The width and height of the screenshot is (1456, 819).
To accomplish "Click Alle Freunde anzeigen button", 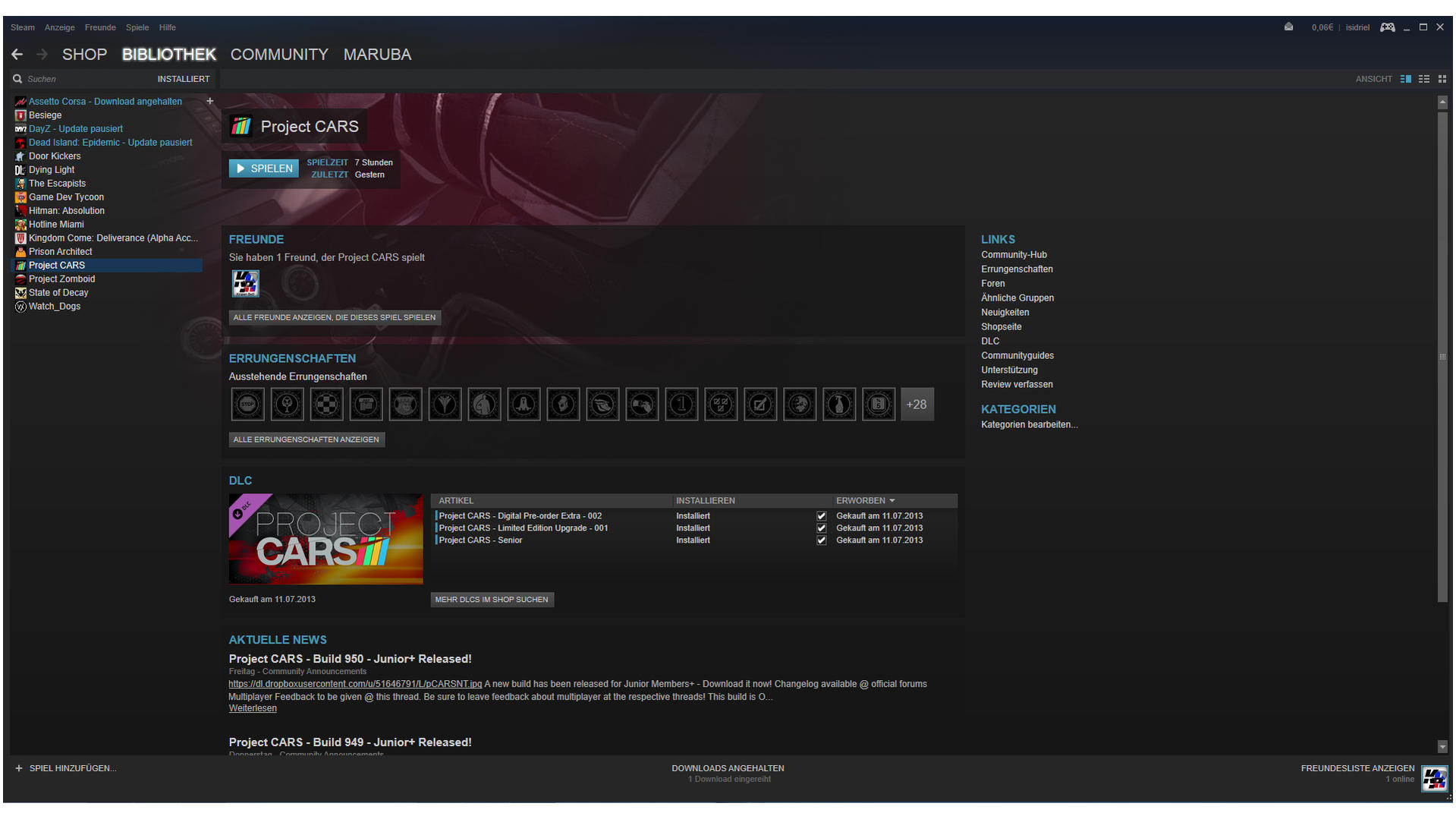I will click(x=335, y=317).
